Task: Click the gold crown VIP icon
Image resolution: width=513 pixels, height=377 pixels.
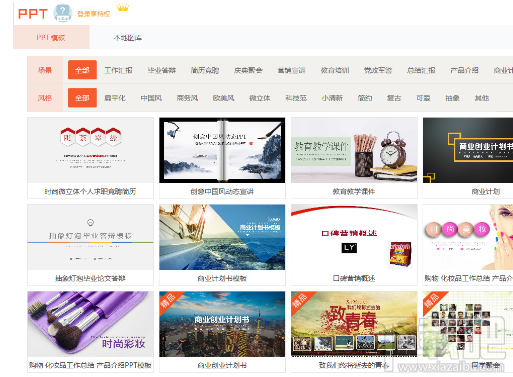Action: point(123,8)
